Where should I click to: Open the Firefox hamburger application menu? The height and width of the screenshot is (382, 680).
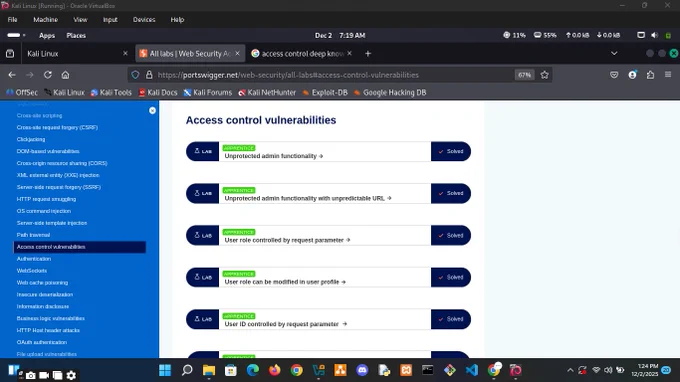(668, 75)
